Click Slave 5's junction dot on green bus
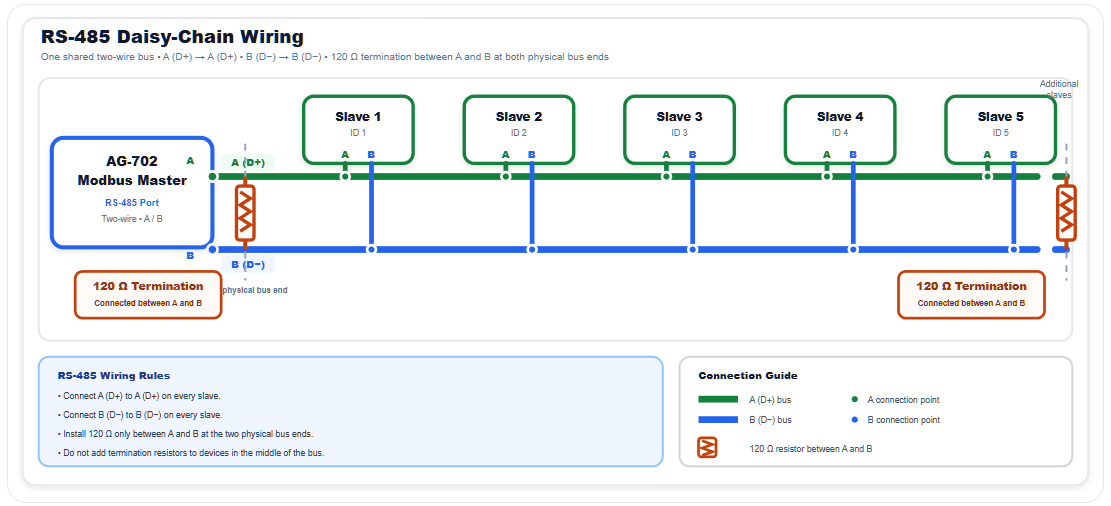This screenshot has height=506, width=1111. (988, 176)
